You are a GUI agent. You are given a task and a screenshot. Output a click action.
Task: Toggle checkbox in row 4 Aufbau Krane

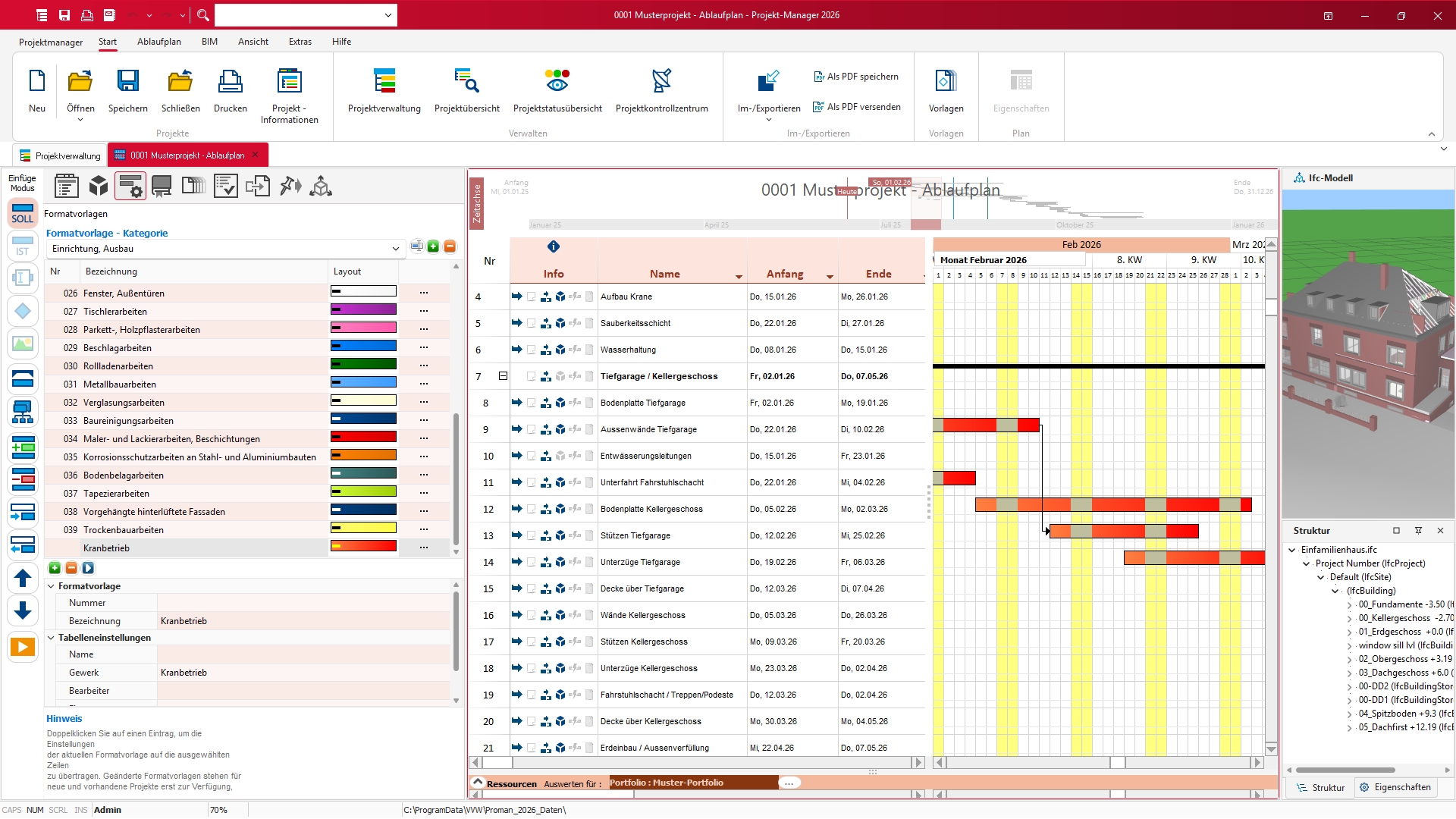pos(531,297)
